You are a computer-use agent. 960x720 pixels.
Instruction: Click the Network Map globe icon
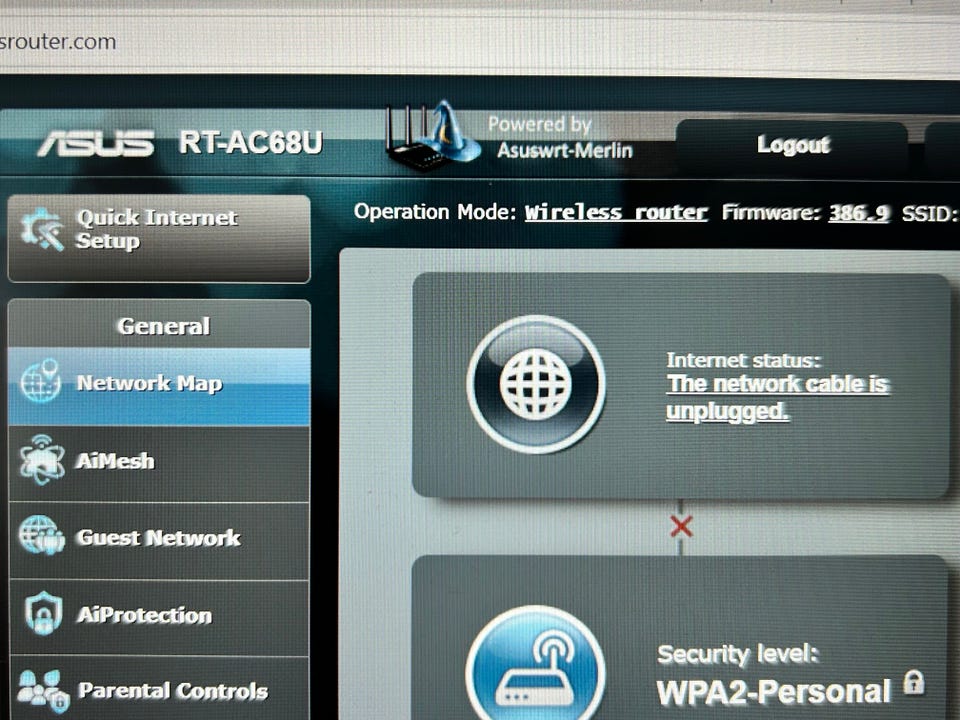(x=41, y=381)
